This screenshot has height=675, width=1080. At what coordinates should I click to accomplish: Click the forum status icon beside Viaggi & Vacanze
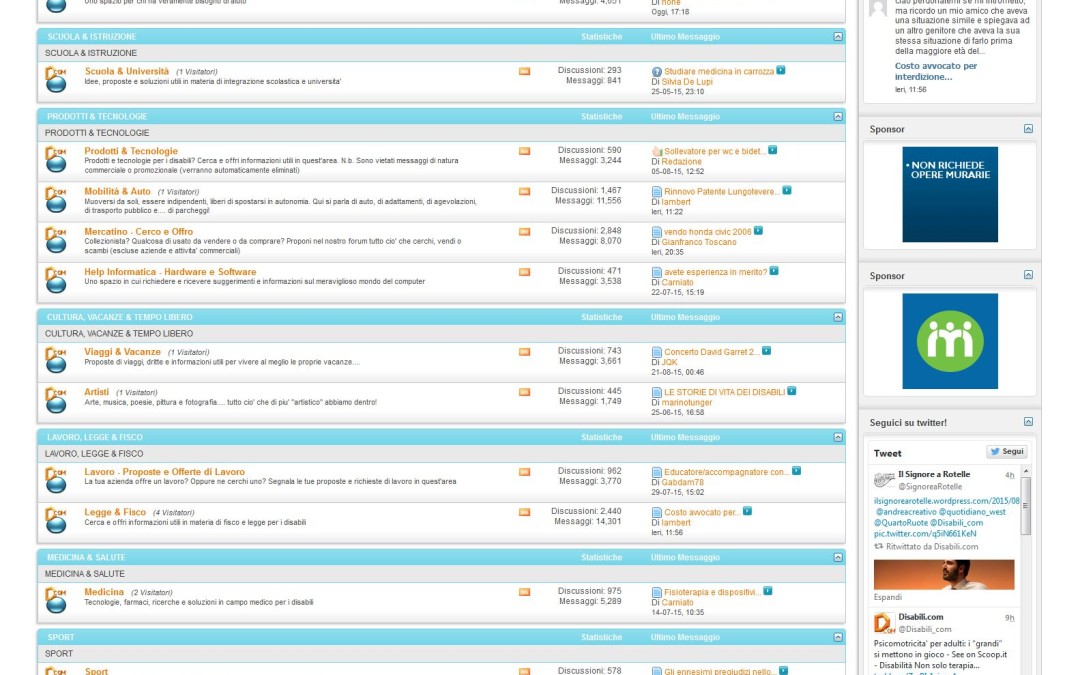(x=55, y=360)
